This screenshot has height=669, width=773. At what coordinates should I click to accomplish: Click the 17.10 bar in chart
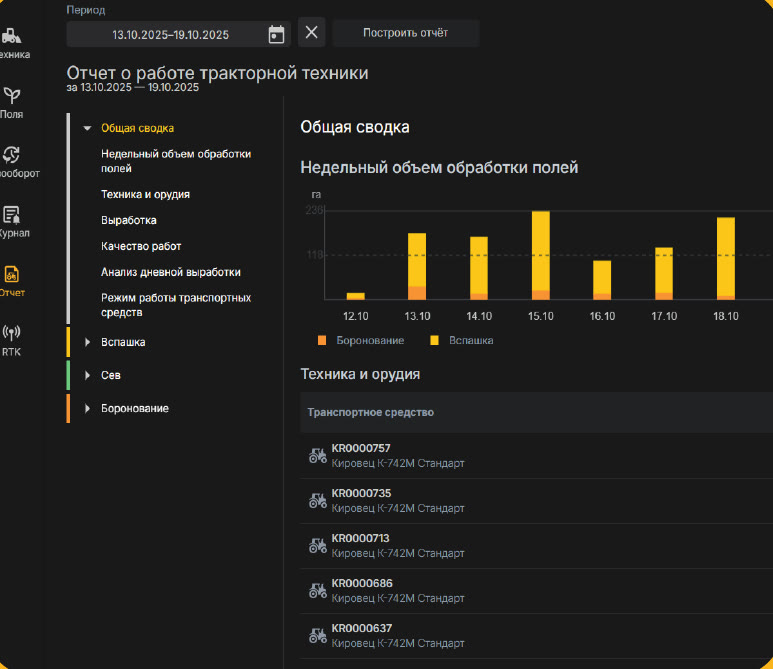(664, 274)
